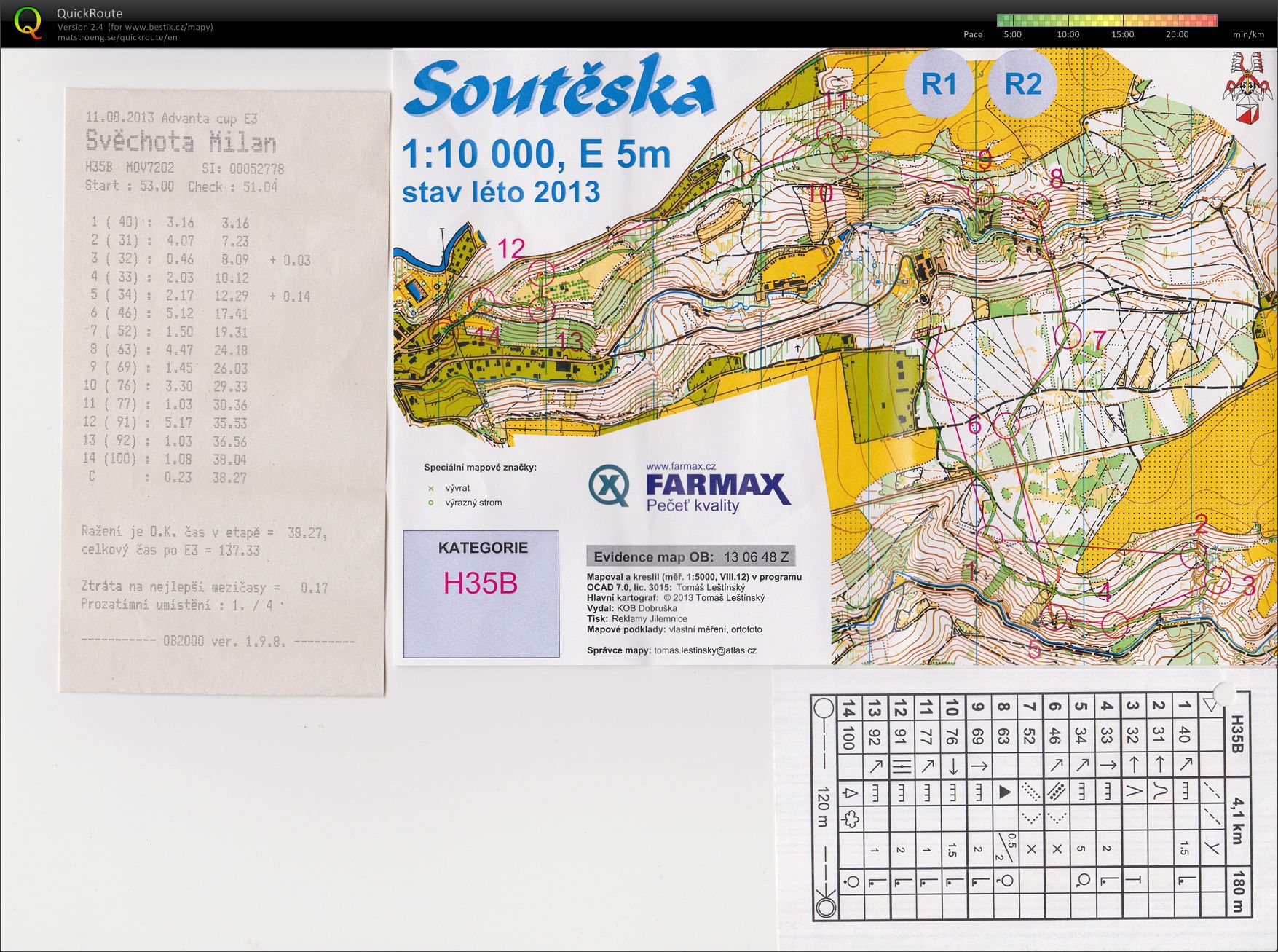Open the www.farmax.cz link
Screen dimensions: 1278x952
[x=681, y=466]
